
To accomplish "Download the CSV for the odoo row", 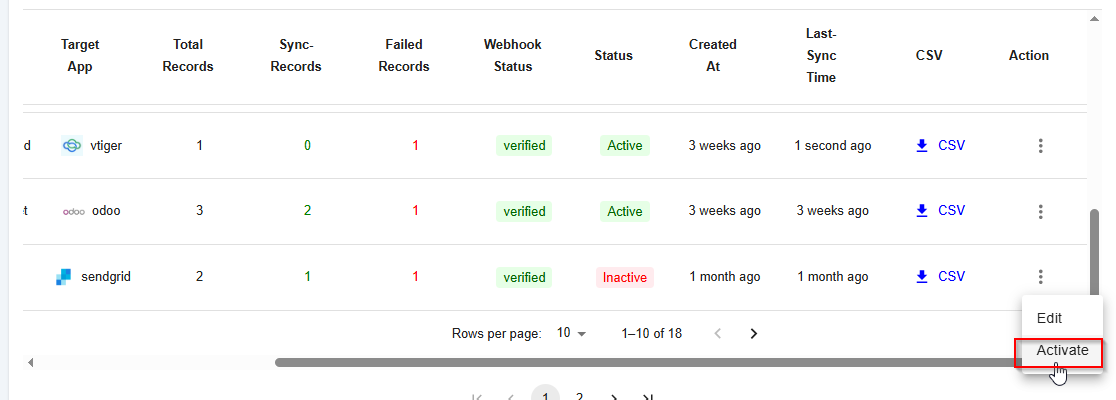I will click(940, 211).
